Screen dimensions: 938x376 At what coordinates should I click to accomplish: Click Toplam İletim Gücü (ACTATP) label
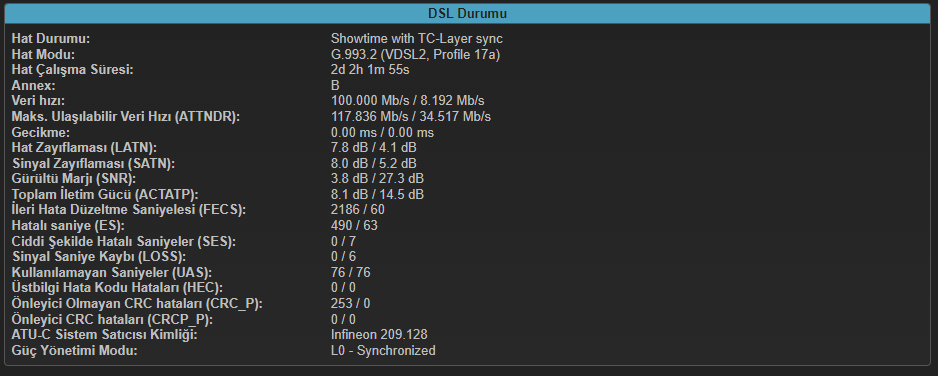click(x=105, y=194)
